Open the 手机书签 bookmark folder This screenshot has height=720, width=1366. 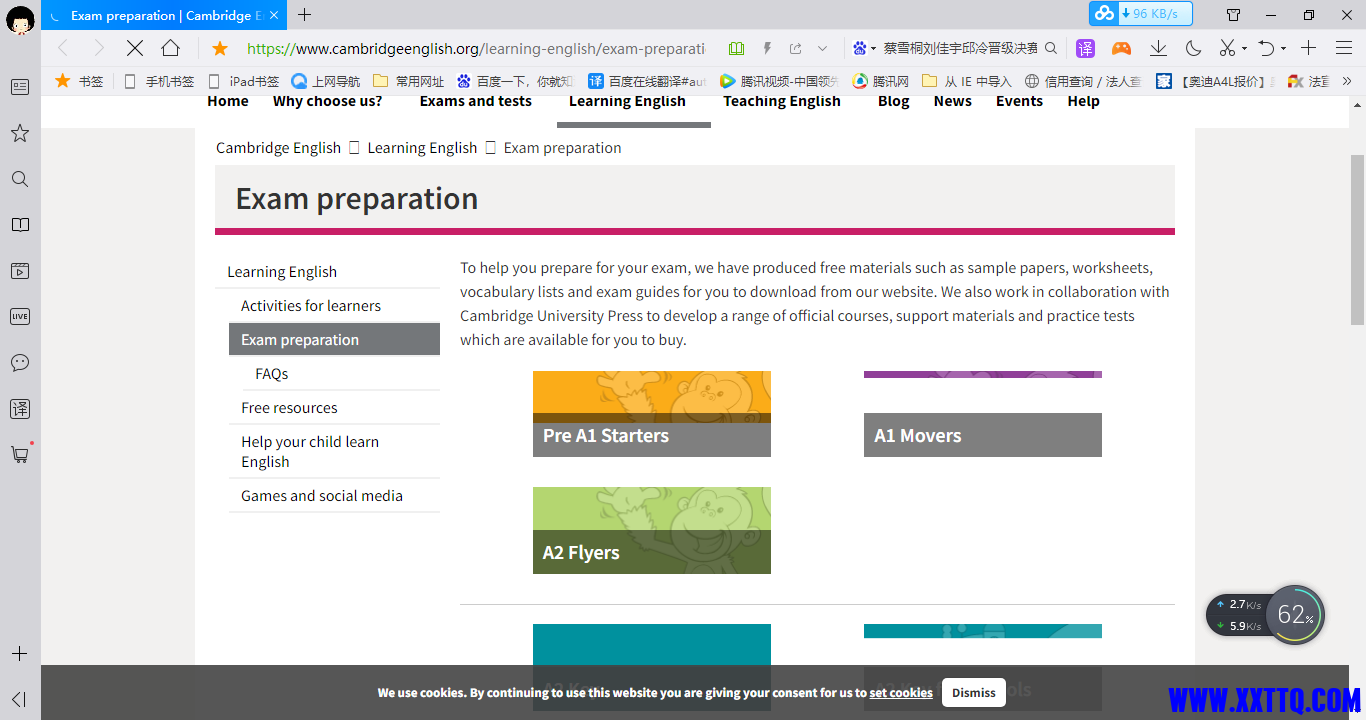point(159,81)
